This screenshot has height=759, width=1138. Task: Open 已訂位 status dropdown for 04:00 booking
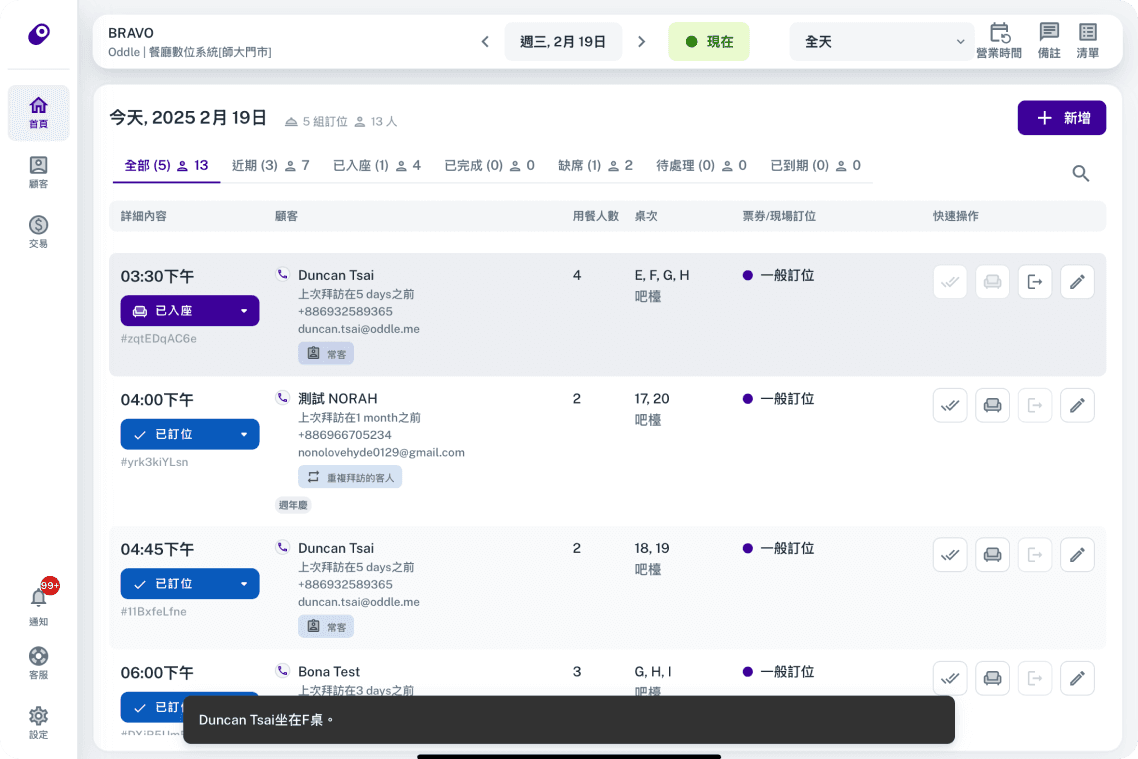click(x=189, y=434)
